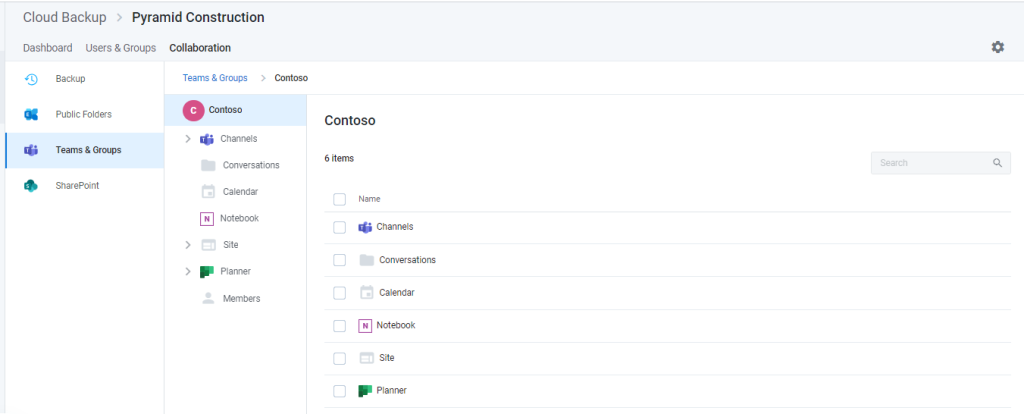This screenshot has height=414, width=1024.
Task: Click the Public Folders Outlook icon
Action: [x=31, y=114]
